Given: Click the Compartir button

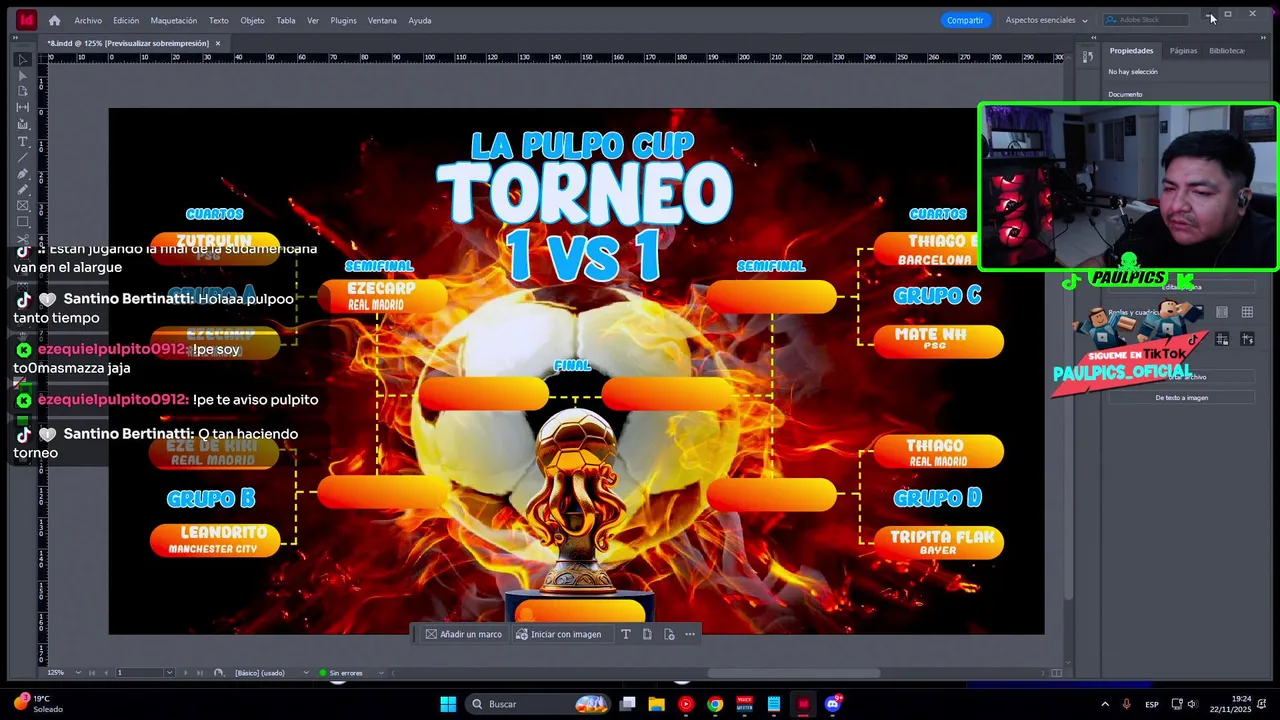Looking at the screenshot, I should click(965, 20).
